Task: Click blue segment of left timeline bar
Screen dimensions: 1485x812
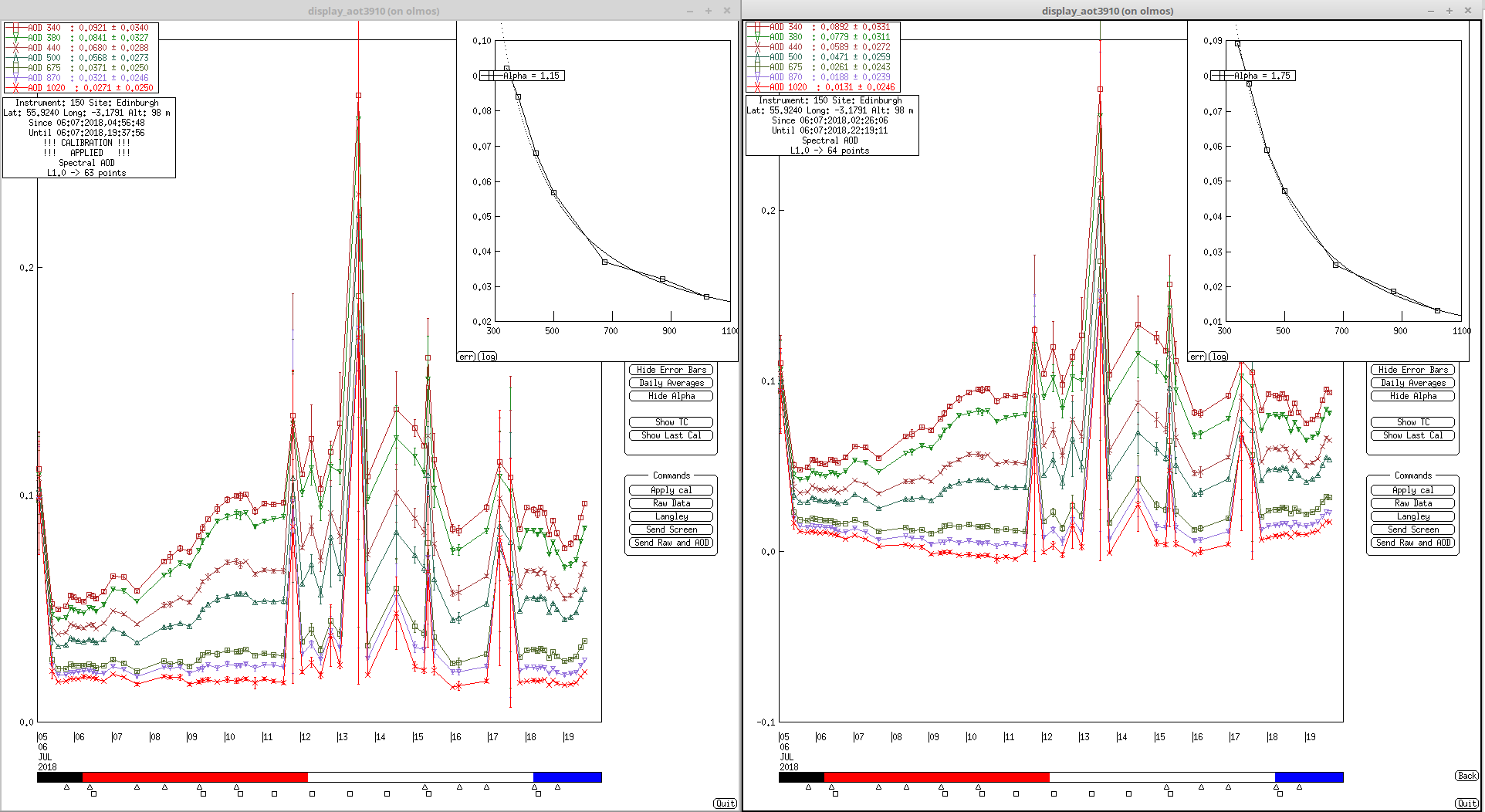Action: click(567, 777)
